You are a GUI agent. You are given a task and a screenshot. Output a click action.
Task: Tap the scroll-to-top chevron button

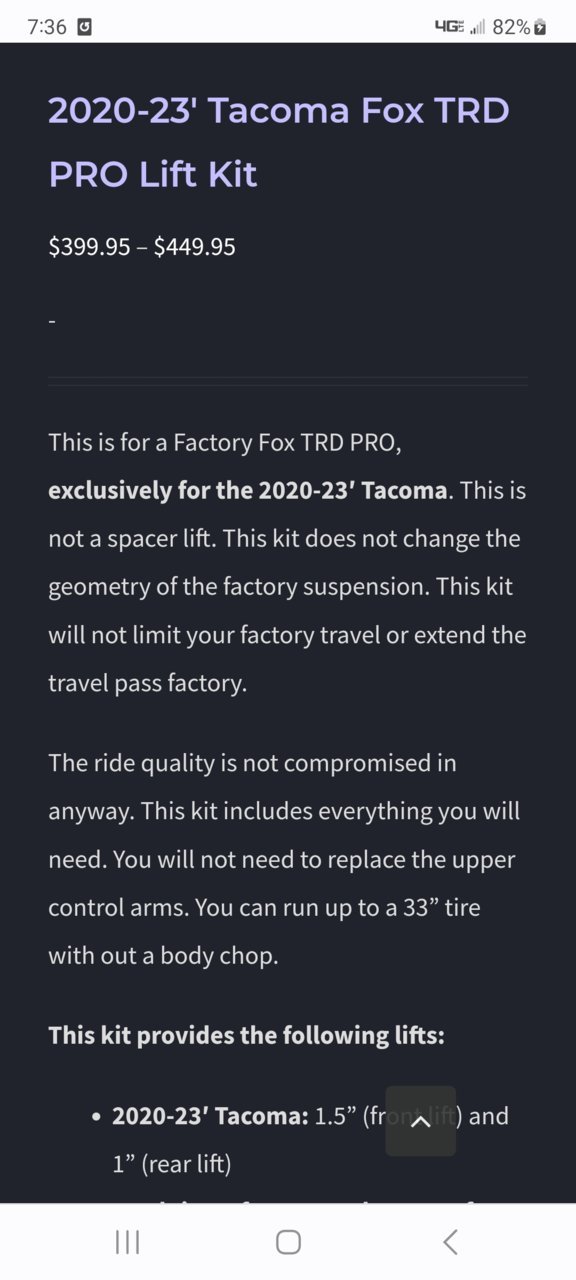420,1121
